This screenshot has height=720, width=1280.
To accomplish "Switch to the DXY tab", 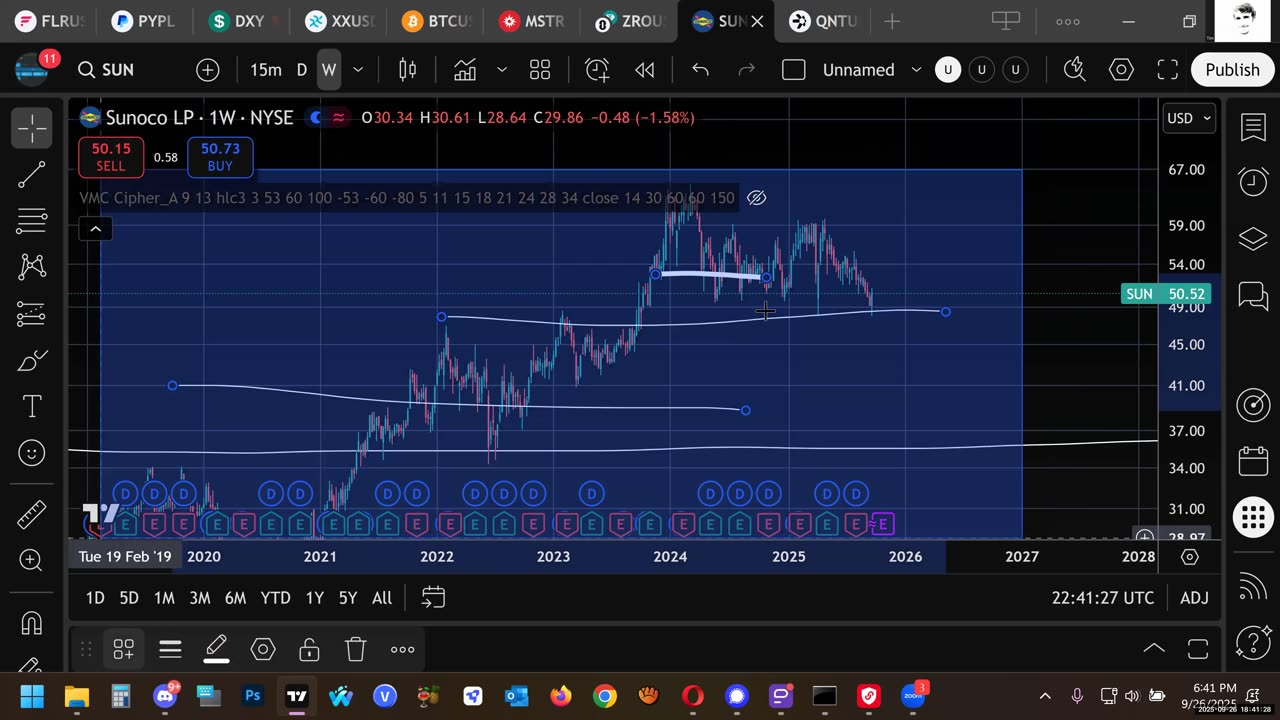I will [238, 21].
